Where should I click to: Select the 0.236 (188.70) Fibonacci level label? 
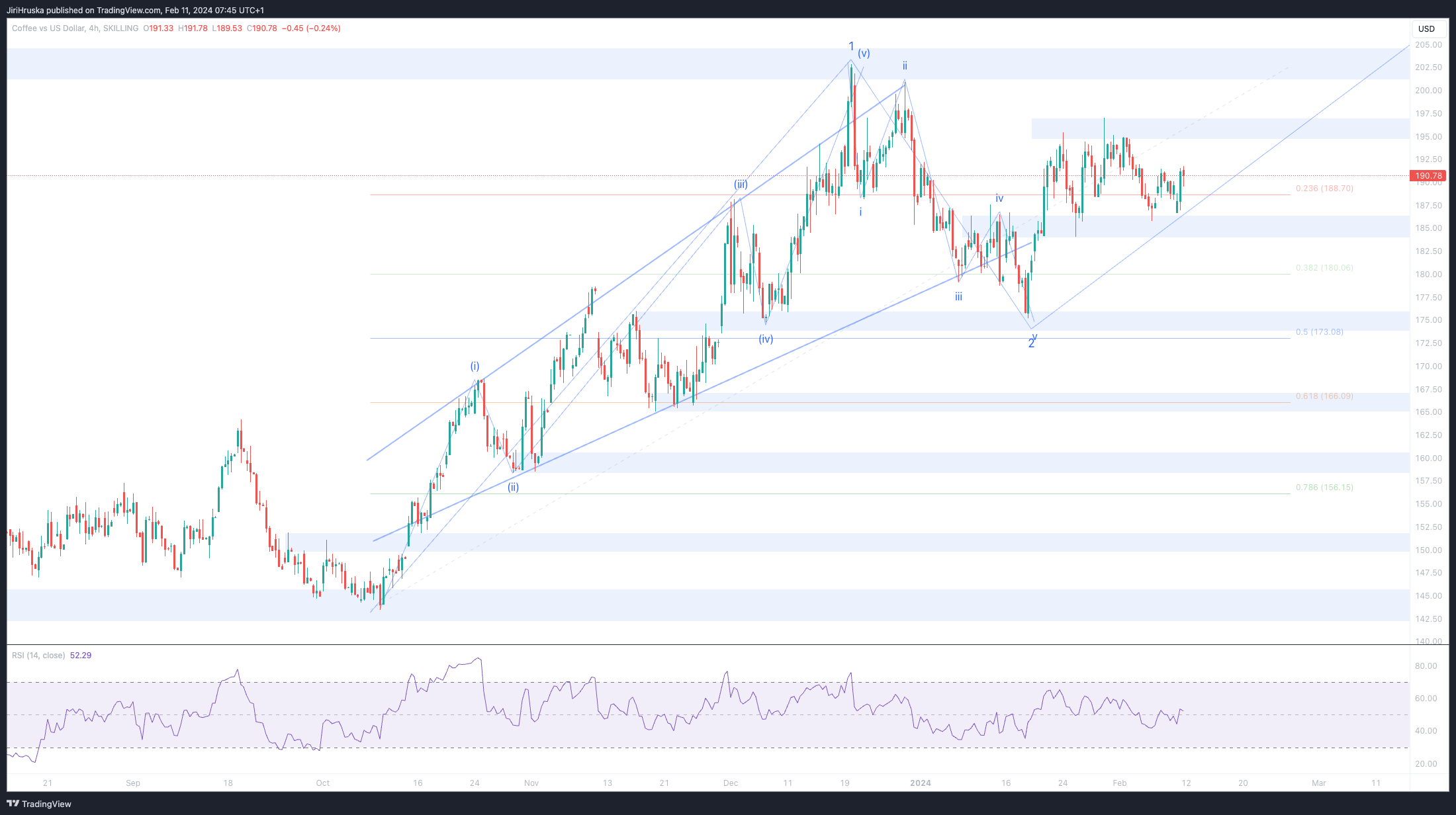(x=1324, y=189)
